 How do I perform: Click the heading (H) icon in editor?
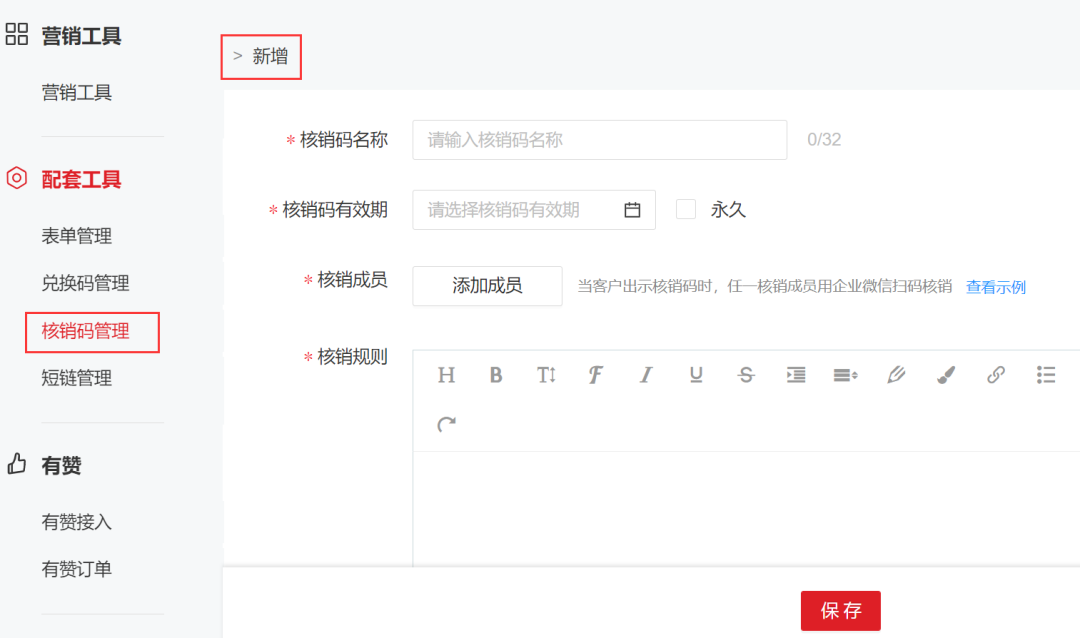click(x=446, y=375)
